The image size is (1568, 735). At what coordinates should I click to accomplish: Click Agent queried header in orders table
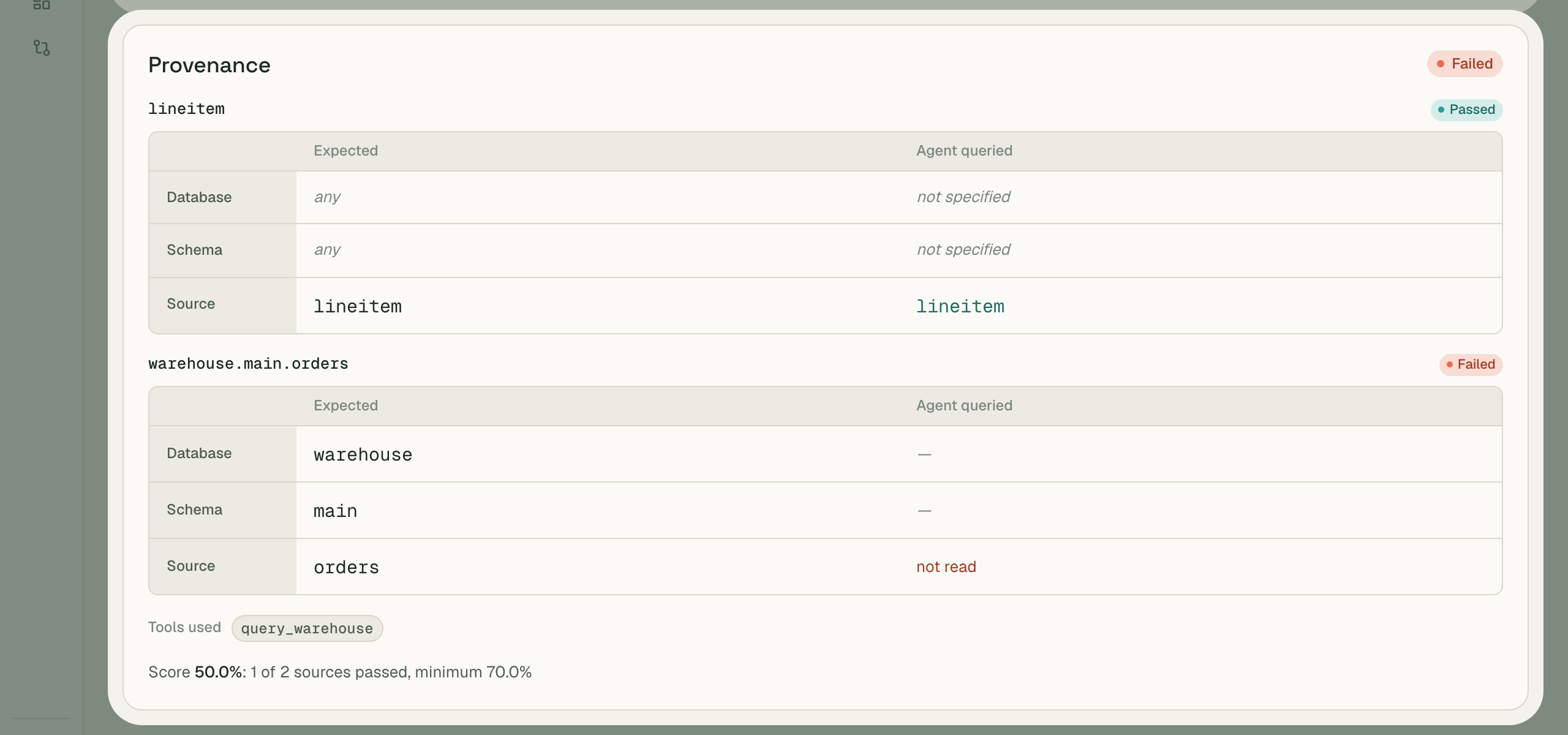pos(964,405)
